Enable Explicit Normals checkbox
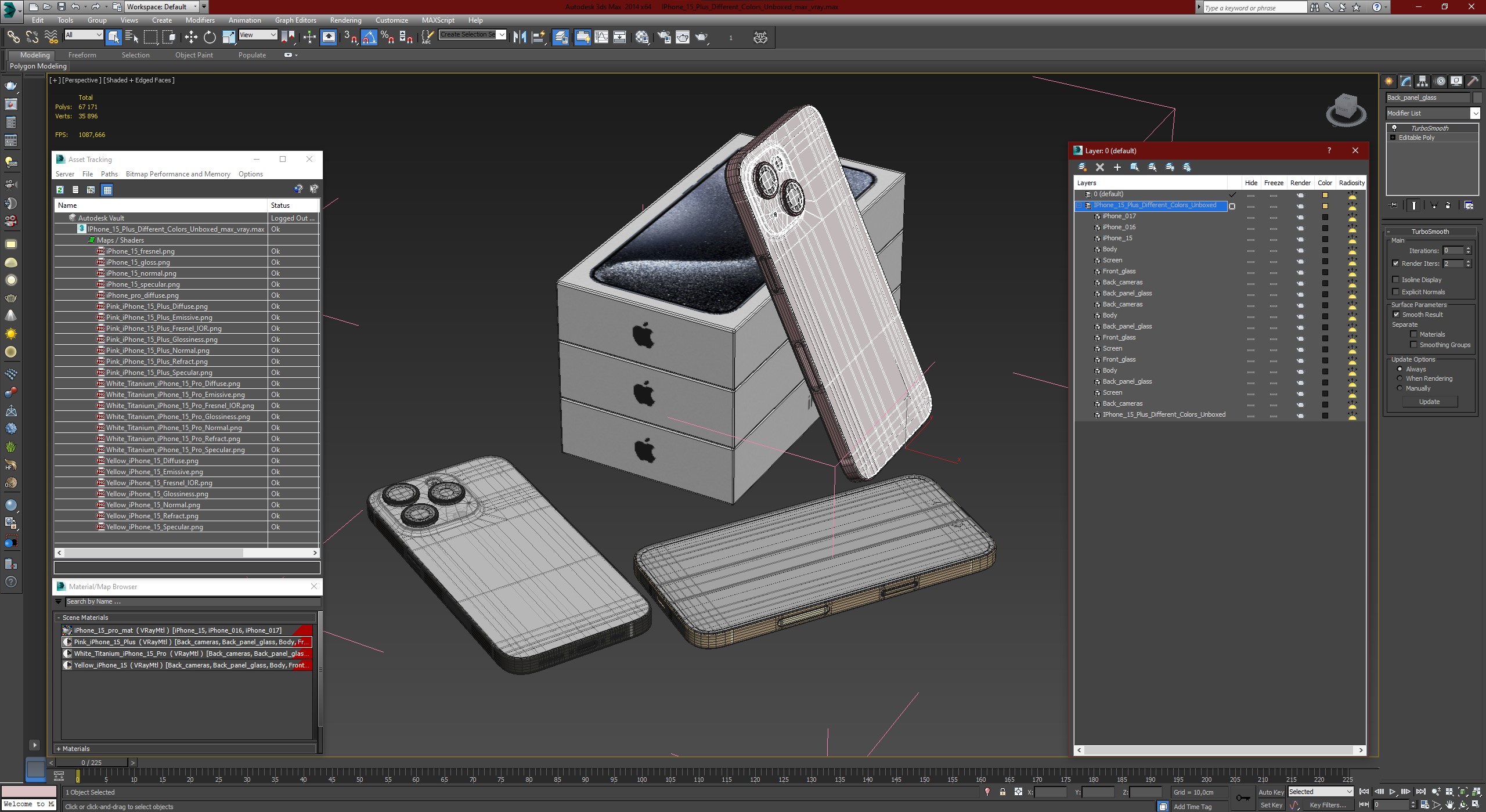 [x=1396, y=292]
